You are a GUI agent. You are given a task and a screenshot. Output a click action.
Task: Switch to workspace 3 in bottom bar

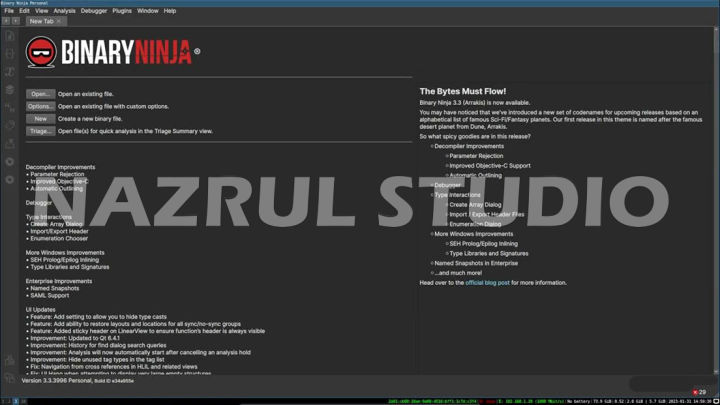[16, 401]
